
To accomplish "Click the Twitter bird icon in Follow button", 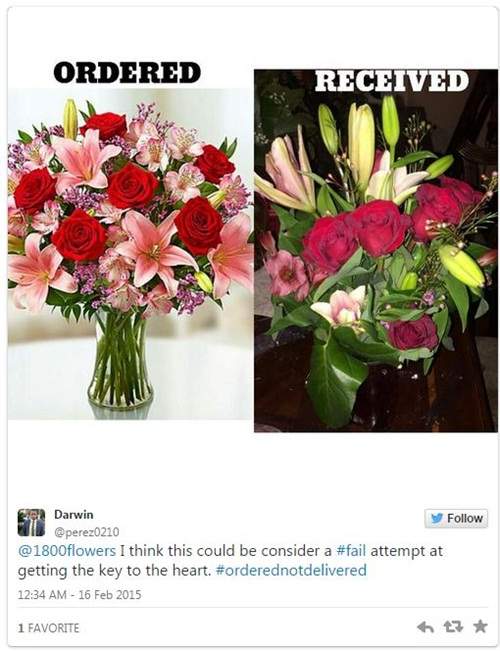I will point(437,518).
